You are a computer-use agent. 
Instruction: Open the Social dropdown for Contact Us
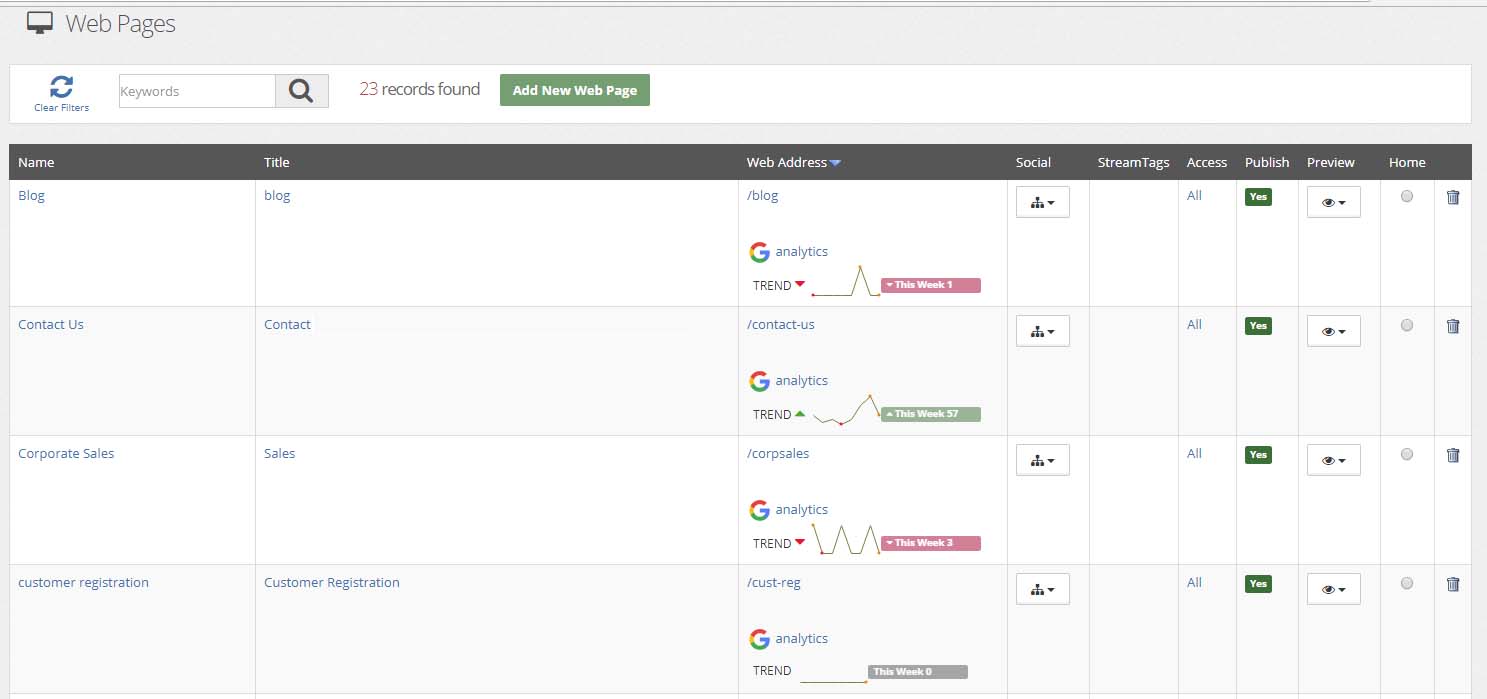[1043, 331]
